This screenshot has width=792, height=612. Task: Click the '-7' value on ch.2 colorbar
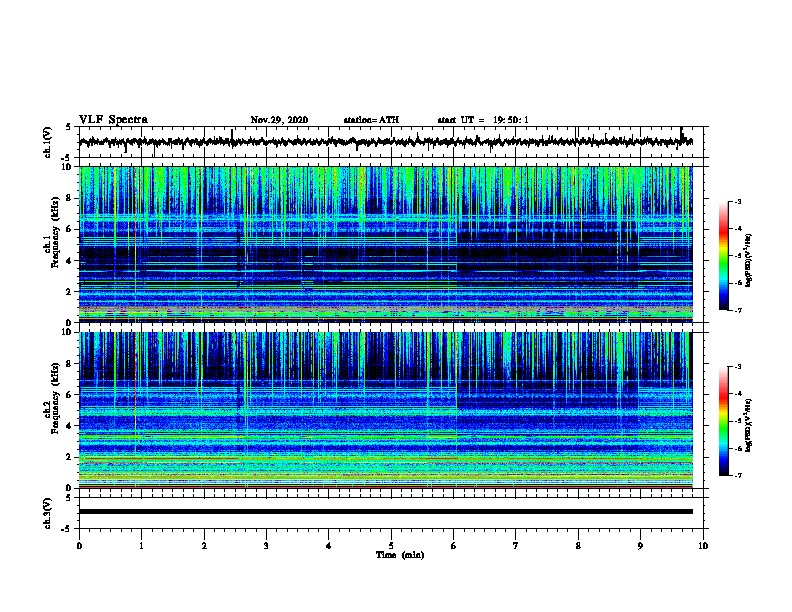[737, 475]
